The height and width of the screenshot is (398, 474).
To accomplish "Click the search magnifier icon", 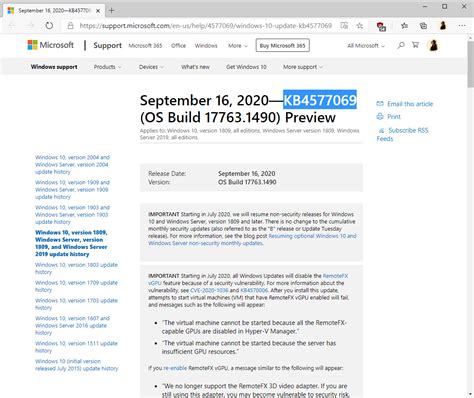I will pos(401,45).
